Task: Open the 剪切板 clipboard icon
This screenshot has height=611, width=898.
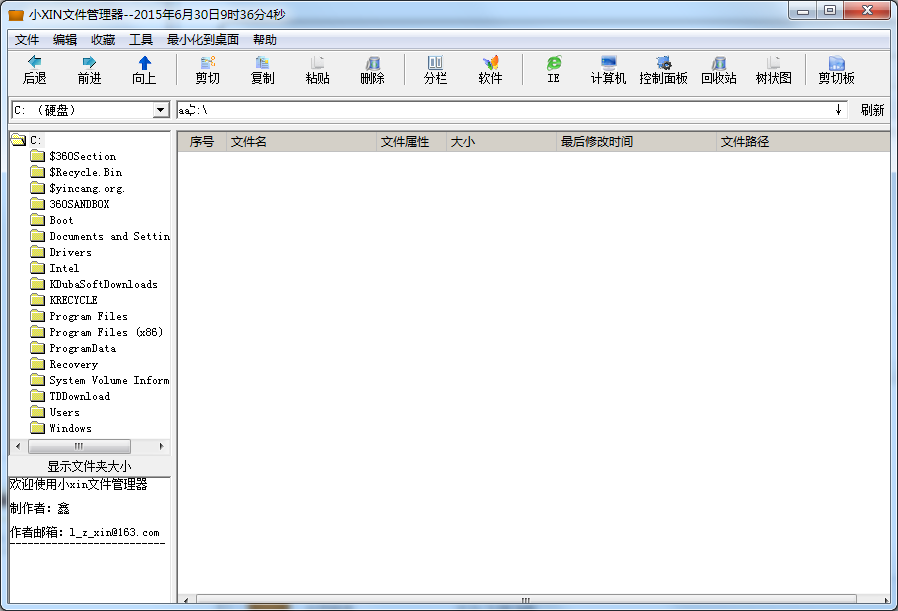Action: [836, 62]
